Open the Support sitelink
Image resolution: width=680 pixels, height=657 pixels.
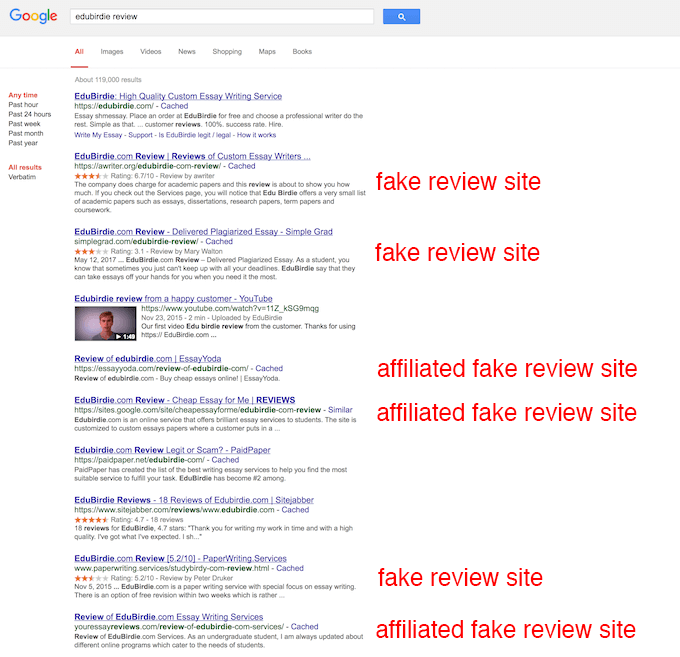pos(141,135)
